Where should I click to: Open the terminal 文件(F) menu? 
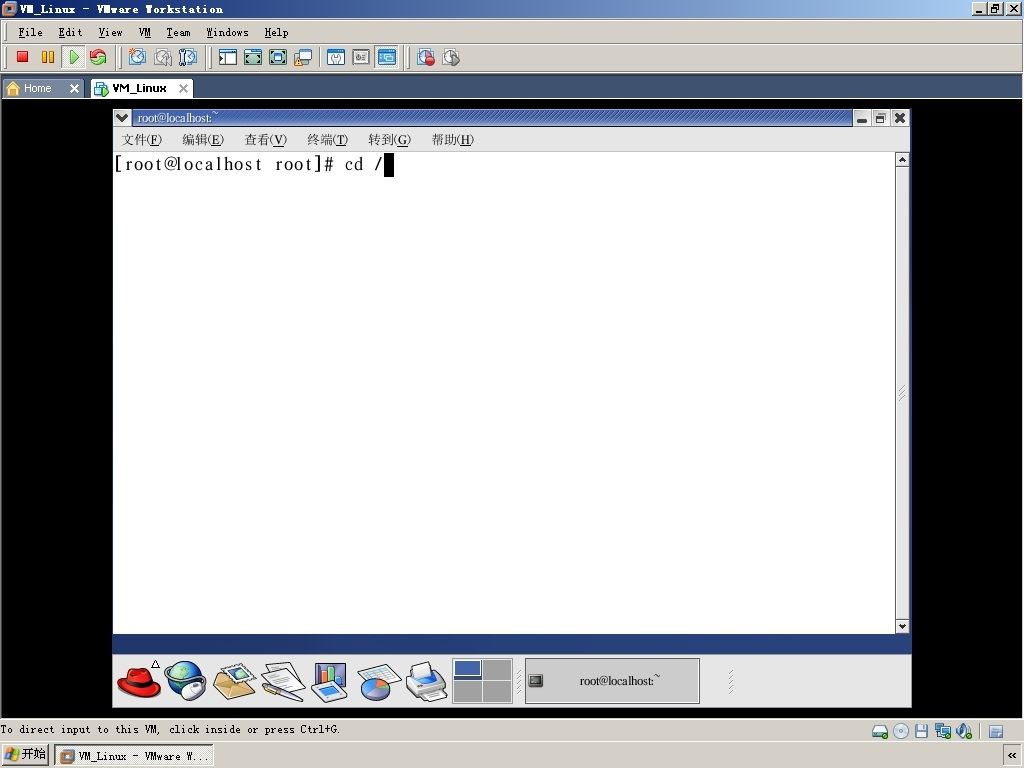click(142, 139)
